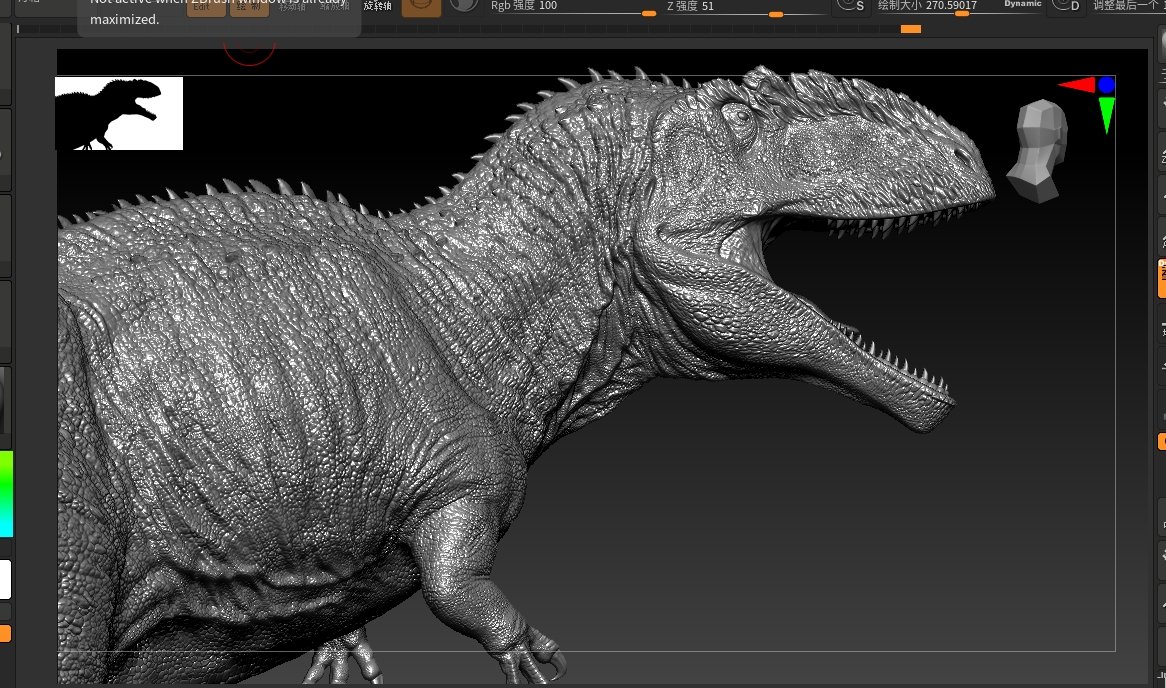
Task: Click the highlighted orange top shelf button
Action: (x=421, y=7)
